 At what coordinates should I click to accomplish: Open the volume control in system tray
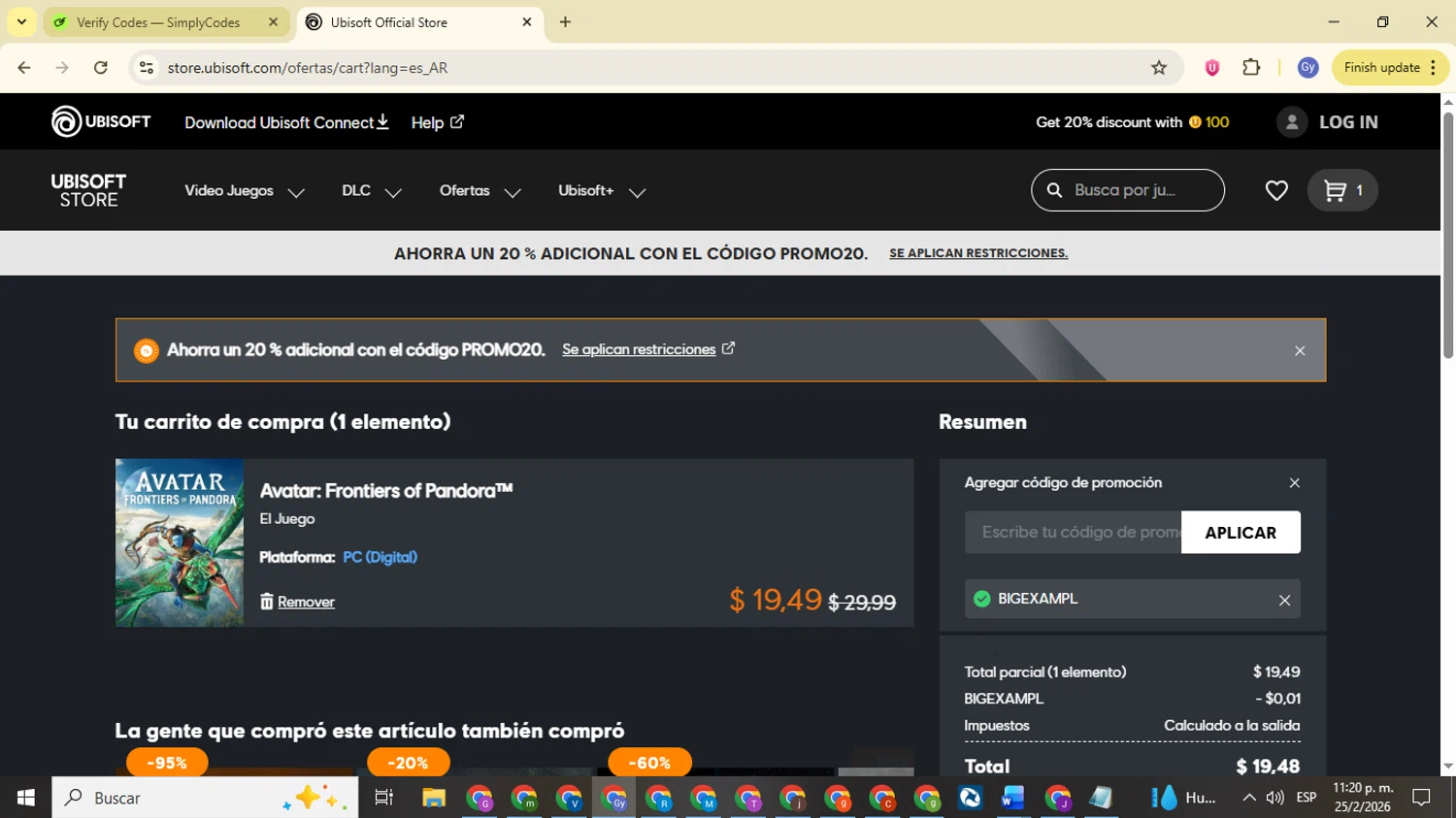[x=1274, y=798]
